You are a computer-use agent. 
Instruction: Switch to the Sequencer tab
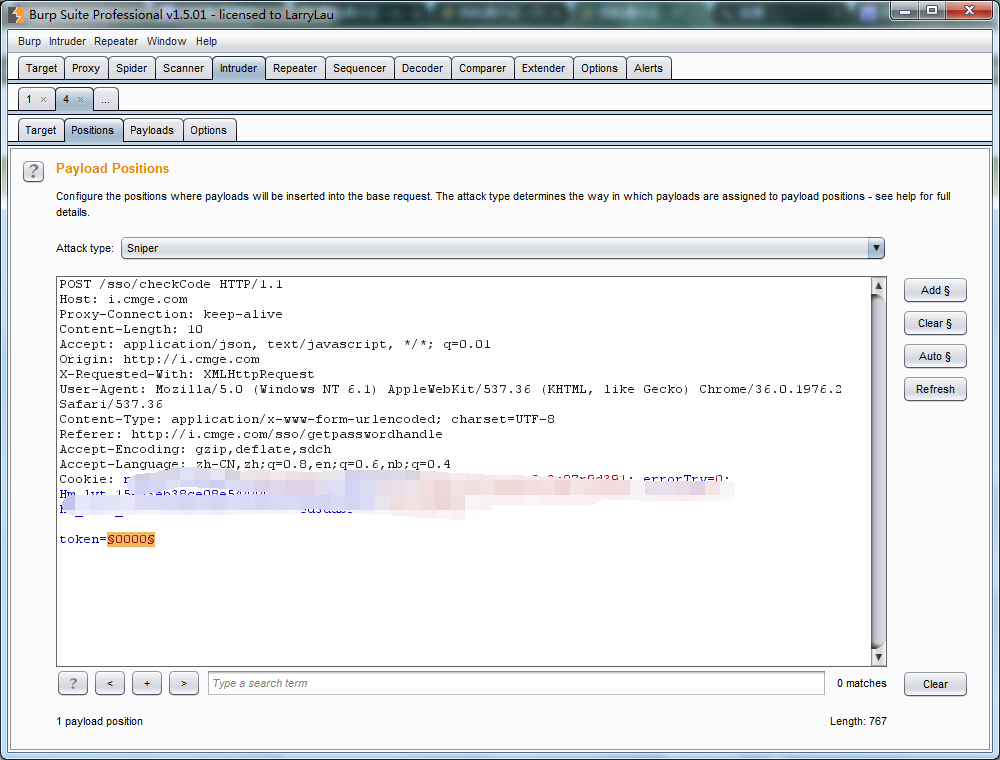point(360,68)
